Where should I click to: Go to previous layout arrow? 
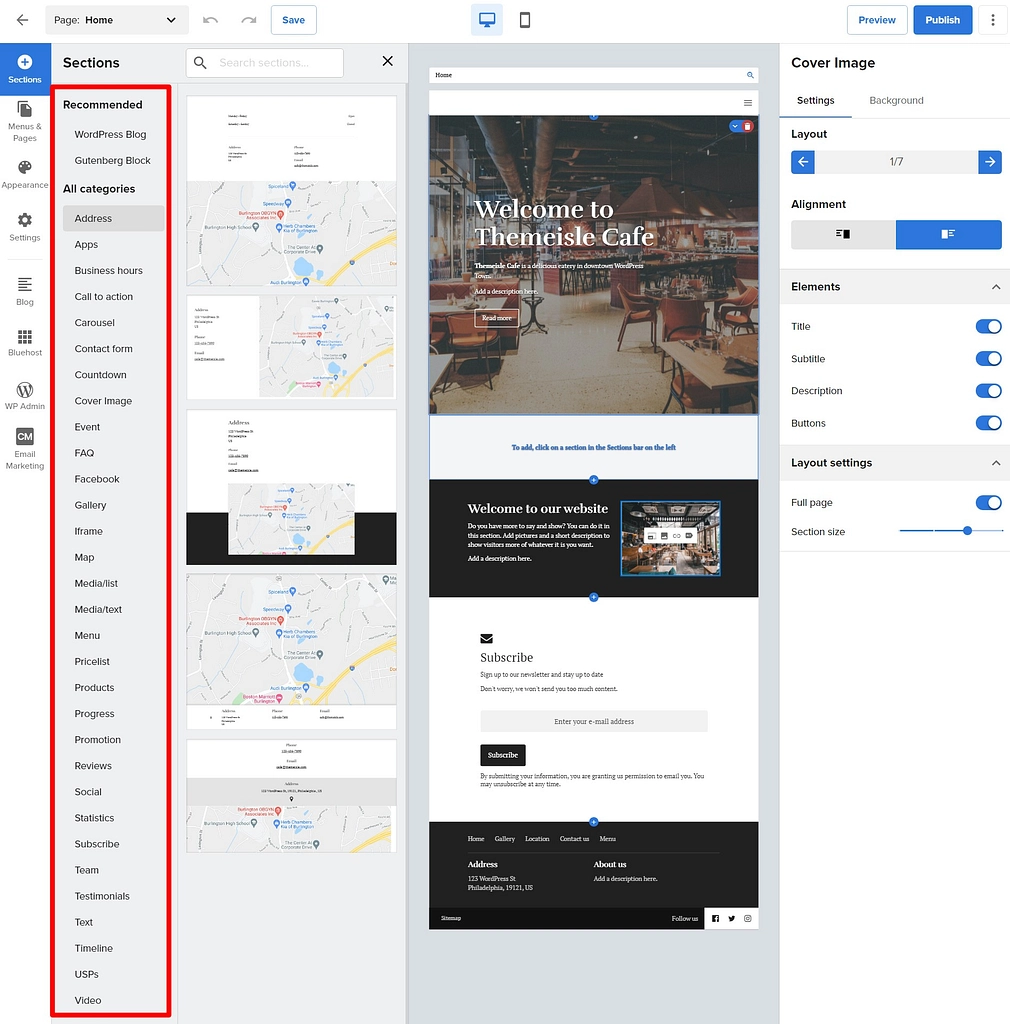coord(802,161)
